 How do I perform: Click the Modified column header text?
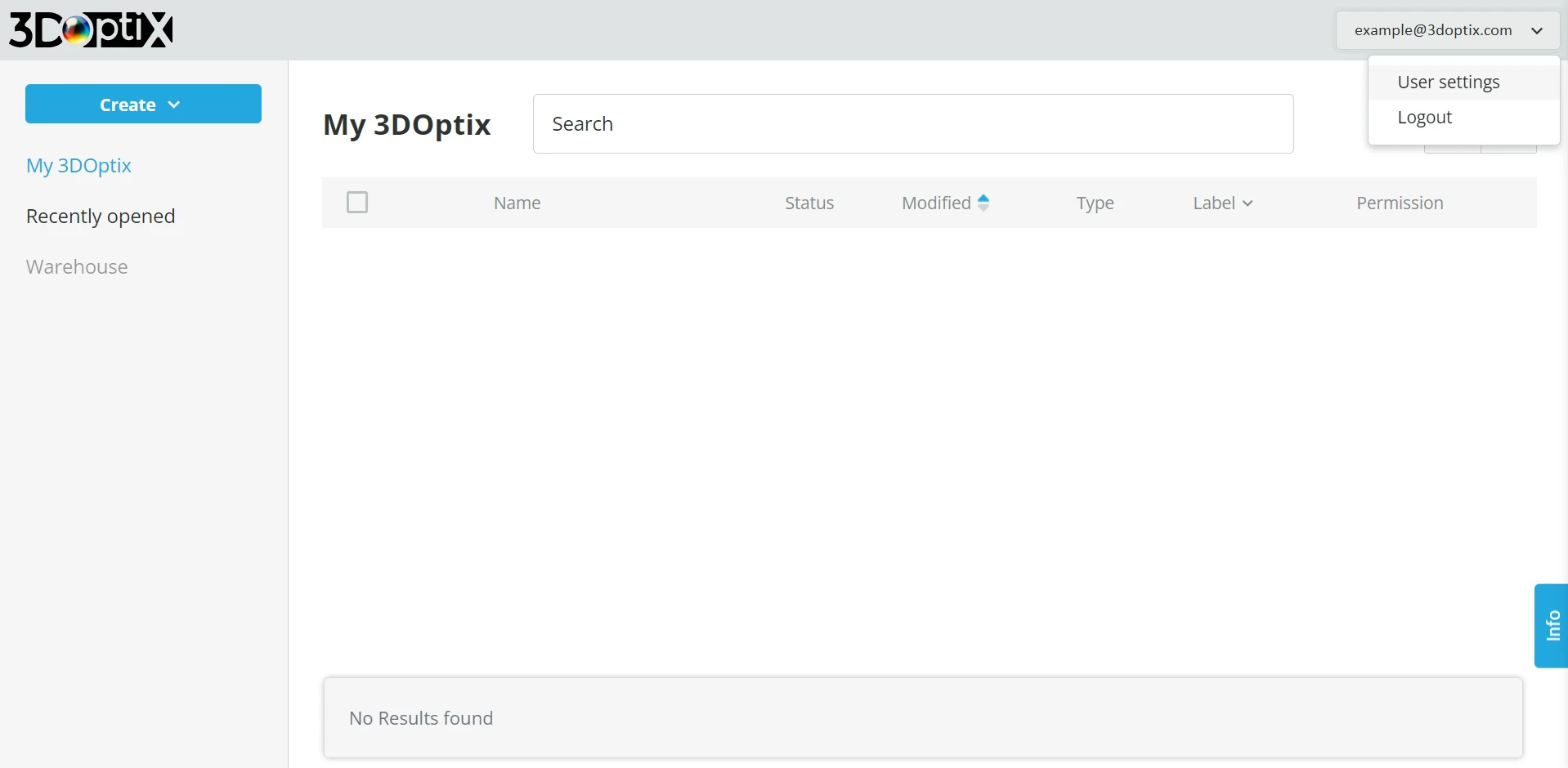point(936,203)
